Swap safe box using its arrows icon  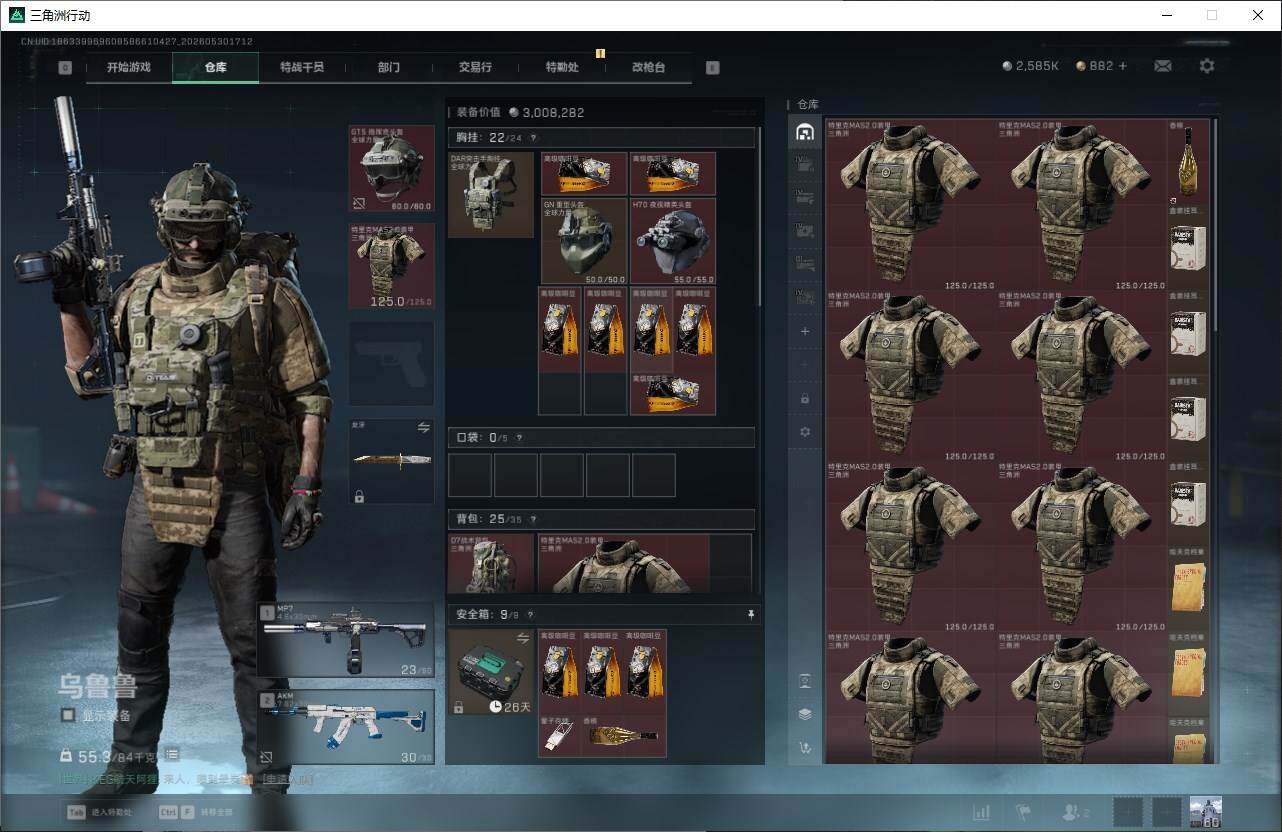pyautogui.click(x=522, y=638)
